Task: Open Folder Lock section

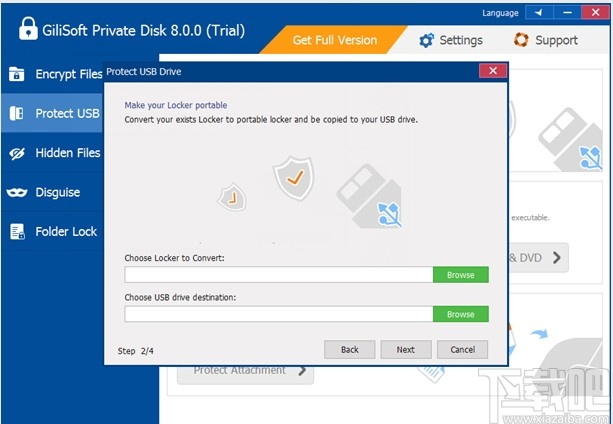Action: point(52,232)
